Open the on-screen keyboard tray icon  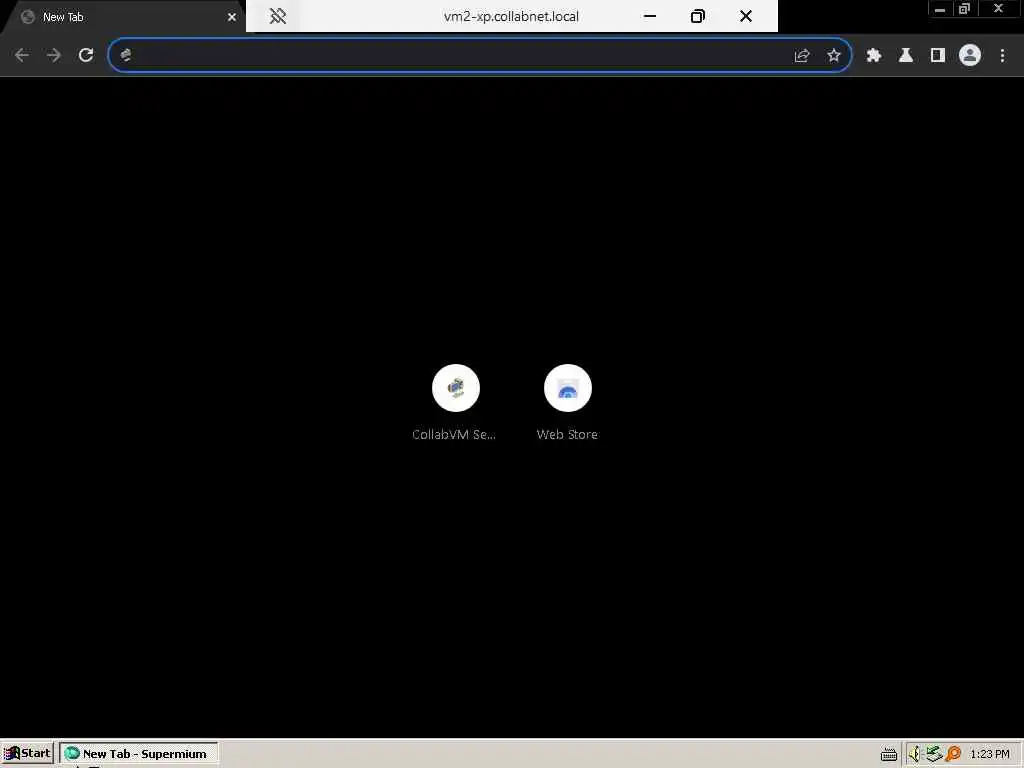coord(889,754)
